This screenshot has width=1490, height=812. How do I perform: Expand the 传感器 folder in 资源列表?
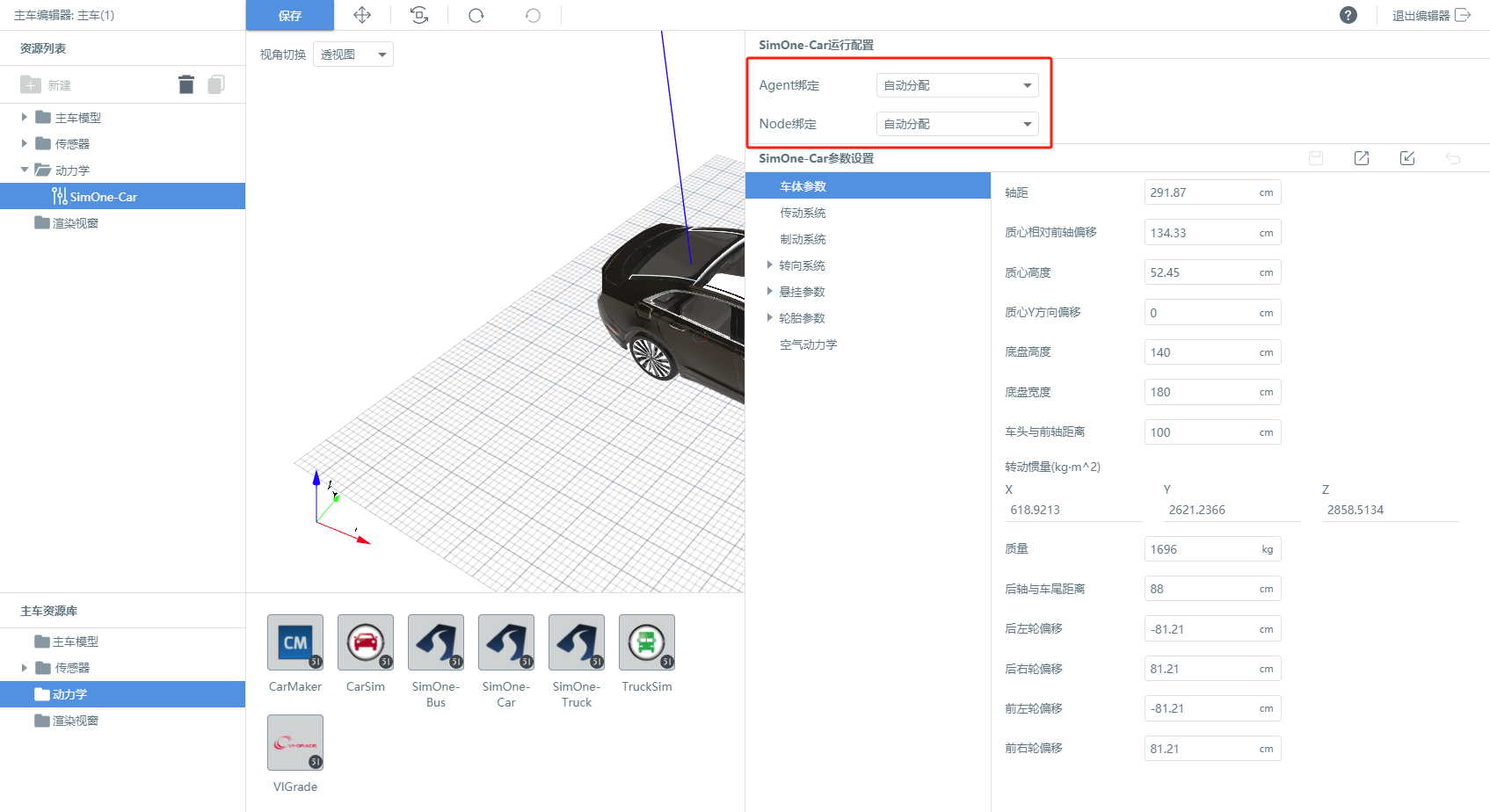pyautogui.click(x=25, y=143)
